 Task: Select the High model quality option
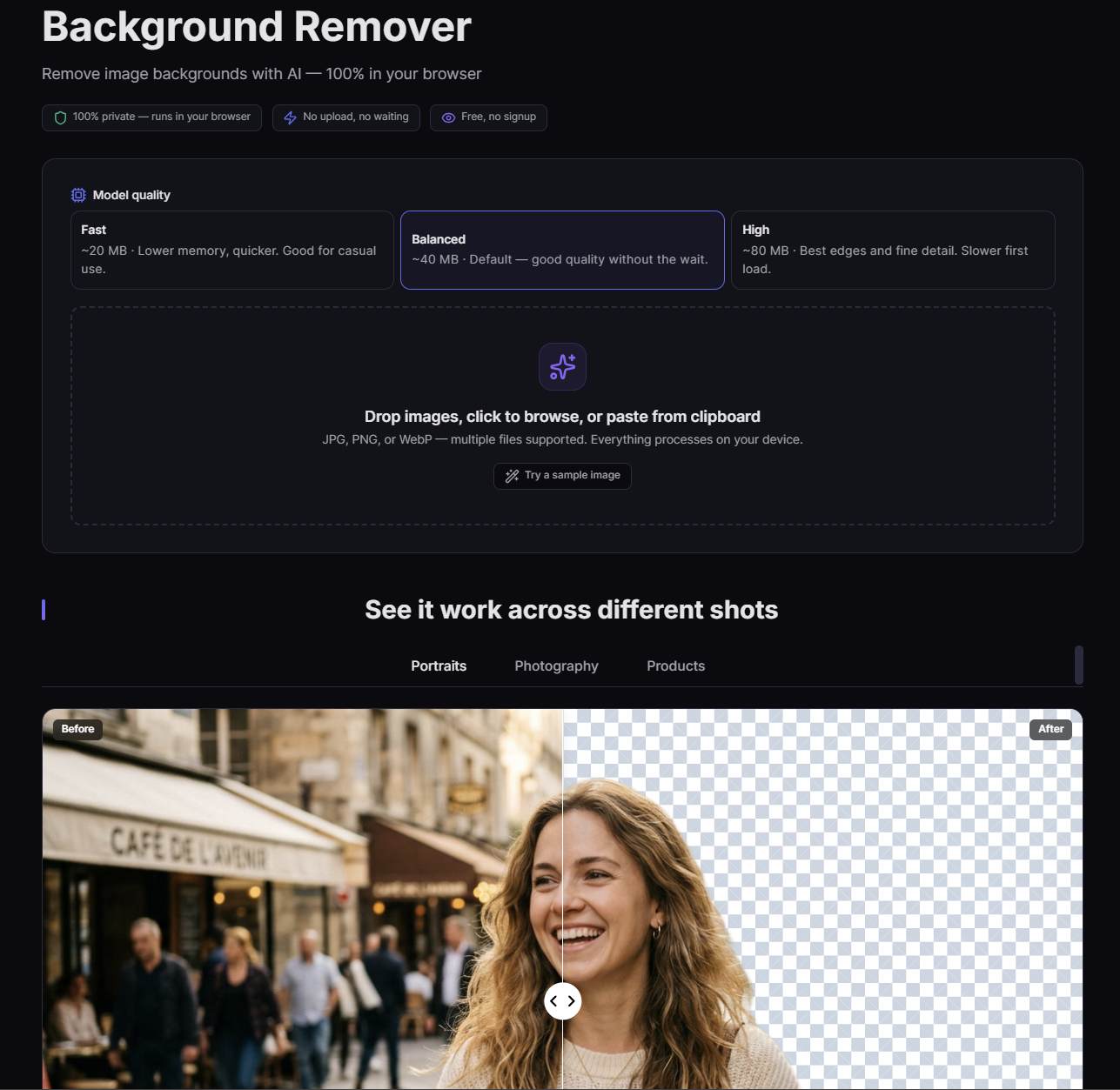(x=893, y=250)
